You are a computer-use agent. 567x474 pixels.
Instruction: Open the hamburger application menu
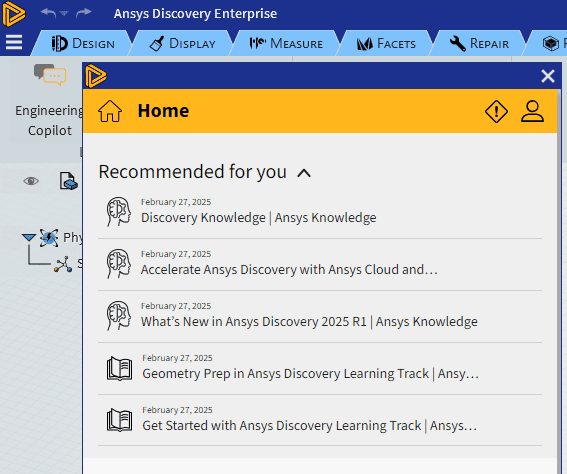coord(14,42)
